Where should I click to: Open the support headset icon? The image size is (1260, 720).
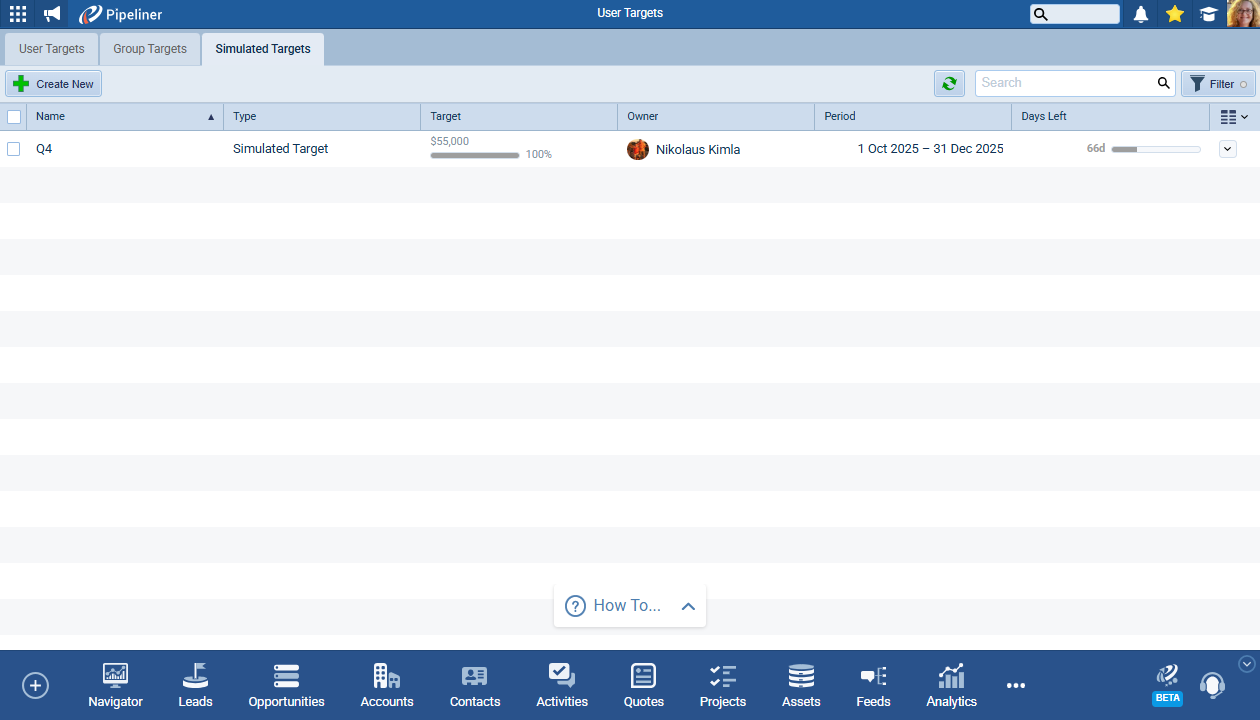pos(1212,686)
